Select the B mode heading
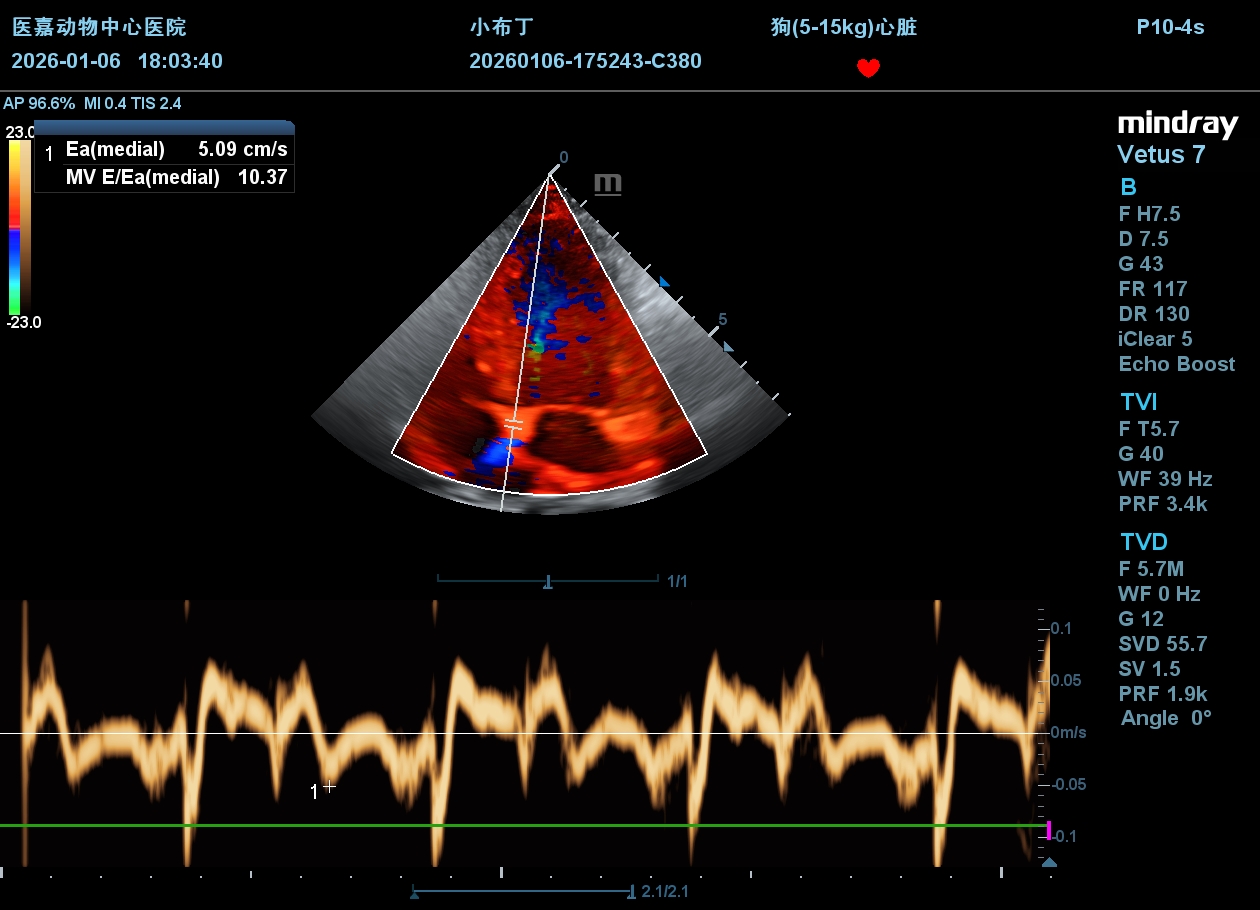The image size is (1260, 910). pyautogui.click(x=1128, y=187)
